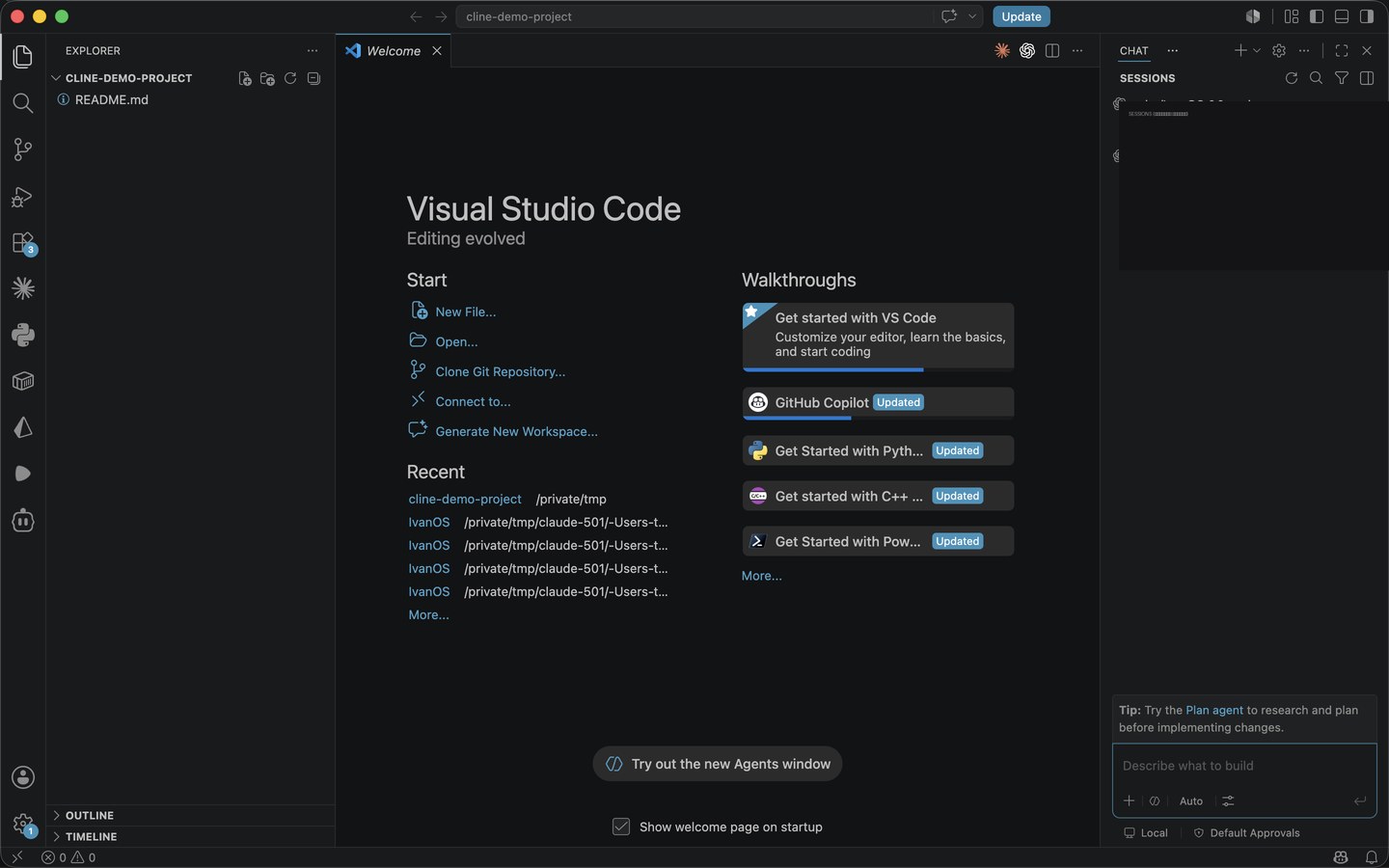Open the Run and Debug view

(x=22, y=196)
